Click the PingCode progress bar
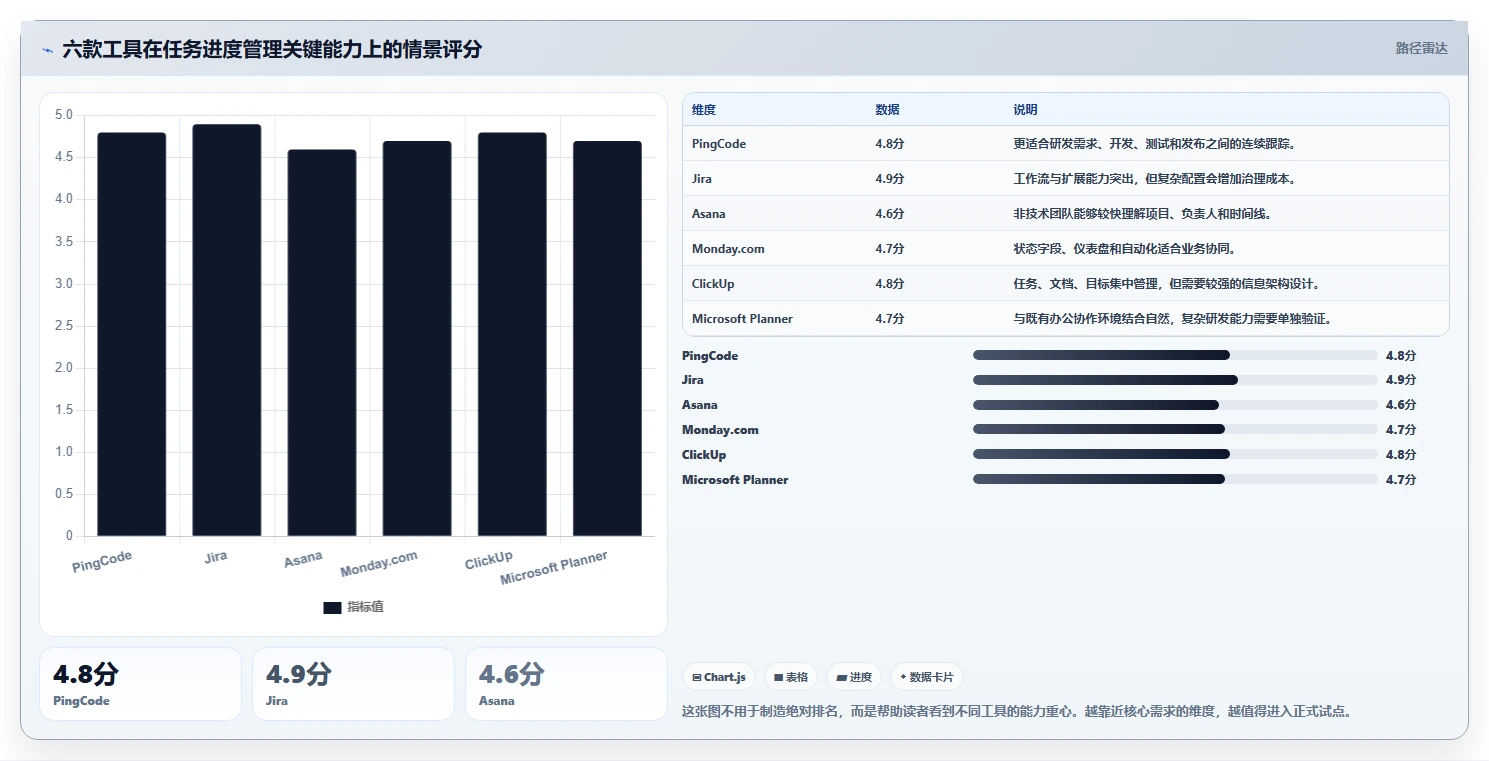1489x761 pixels. [1175, 355]
